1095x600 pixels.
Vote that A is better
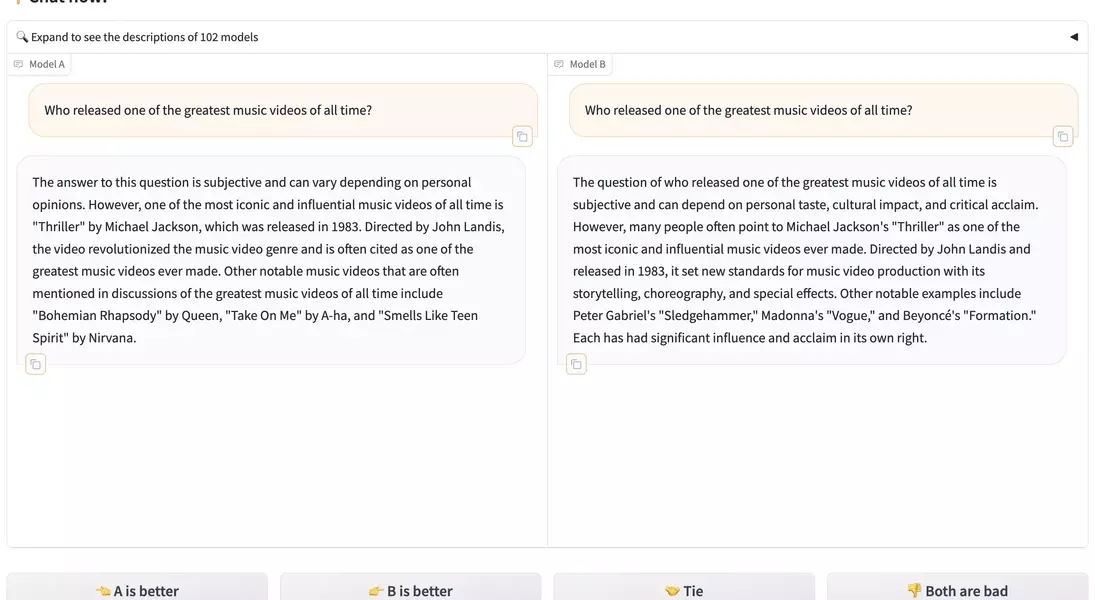point(137,590)
